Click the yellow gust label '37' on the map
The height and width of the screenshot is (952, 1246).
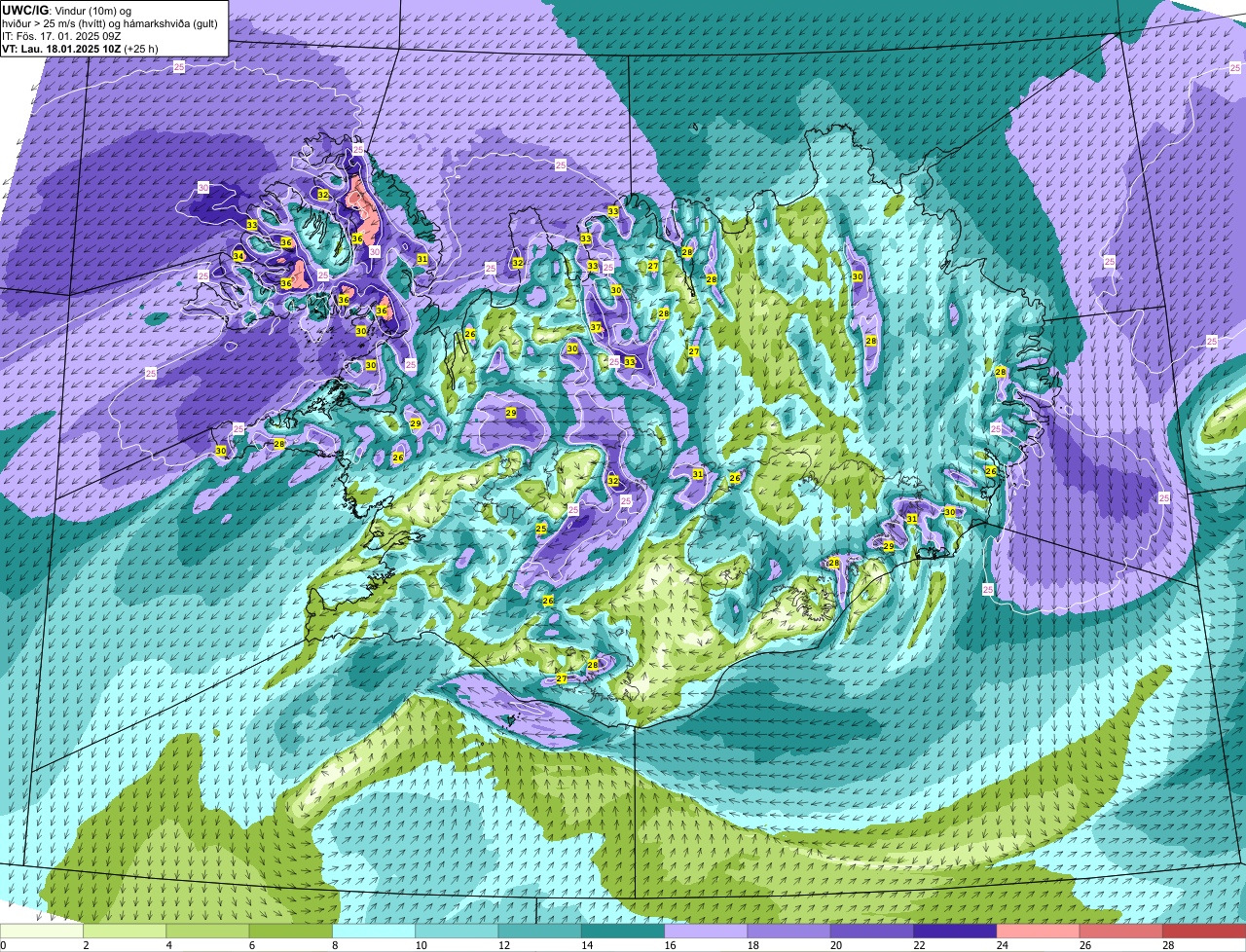[596, 327]
